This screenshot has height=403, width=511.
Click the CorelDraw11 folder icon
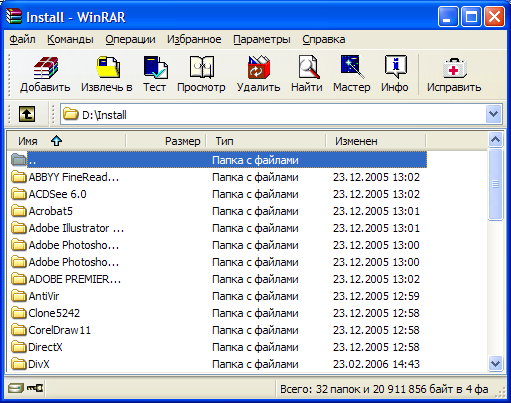(19, 330)
